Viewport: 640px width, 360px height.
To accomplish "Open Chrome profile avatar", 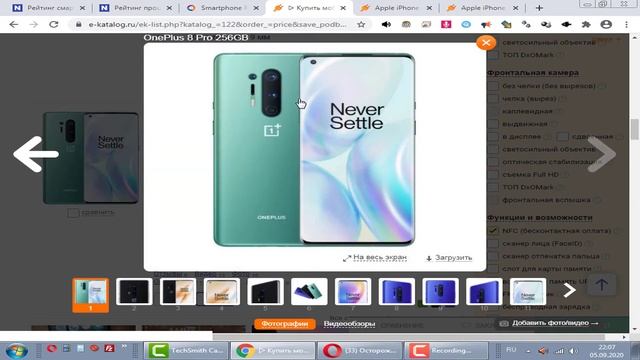I will tap(606, 24).
